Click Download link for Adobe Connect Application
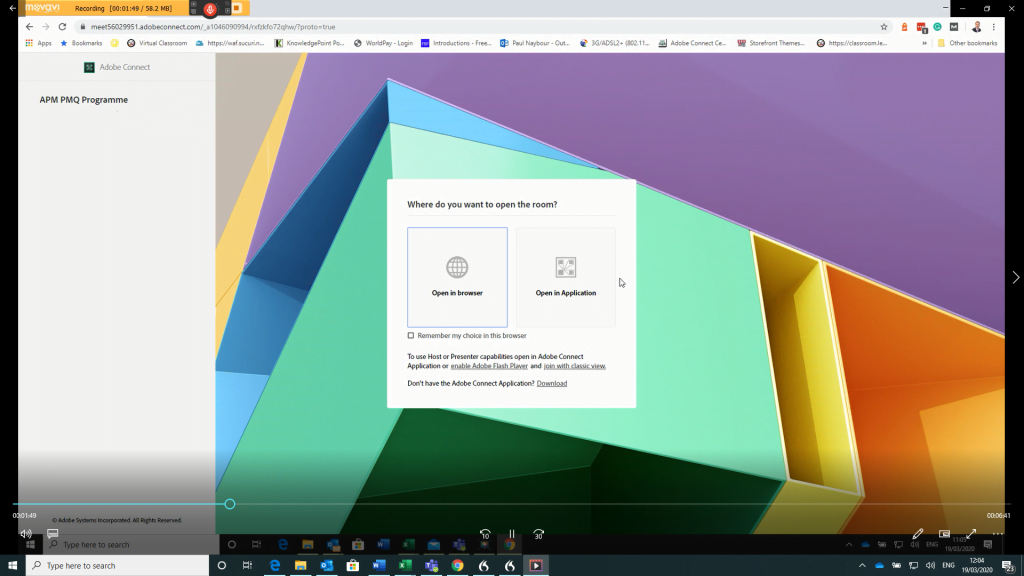This screenshot has height=576, width=1024. pyautogui.click(x=551, y=384)
